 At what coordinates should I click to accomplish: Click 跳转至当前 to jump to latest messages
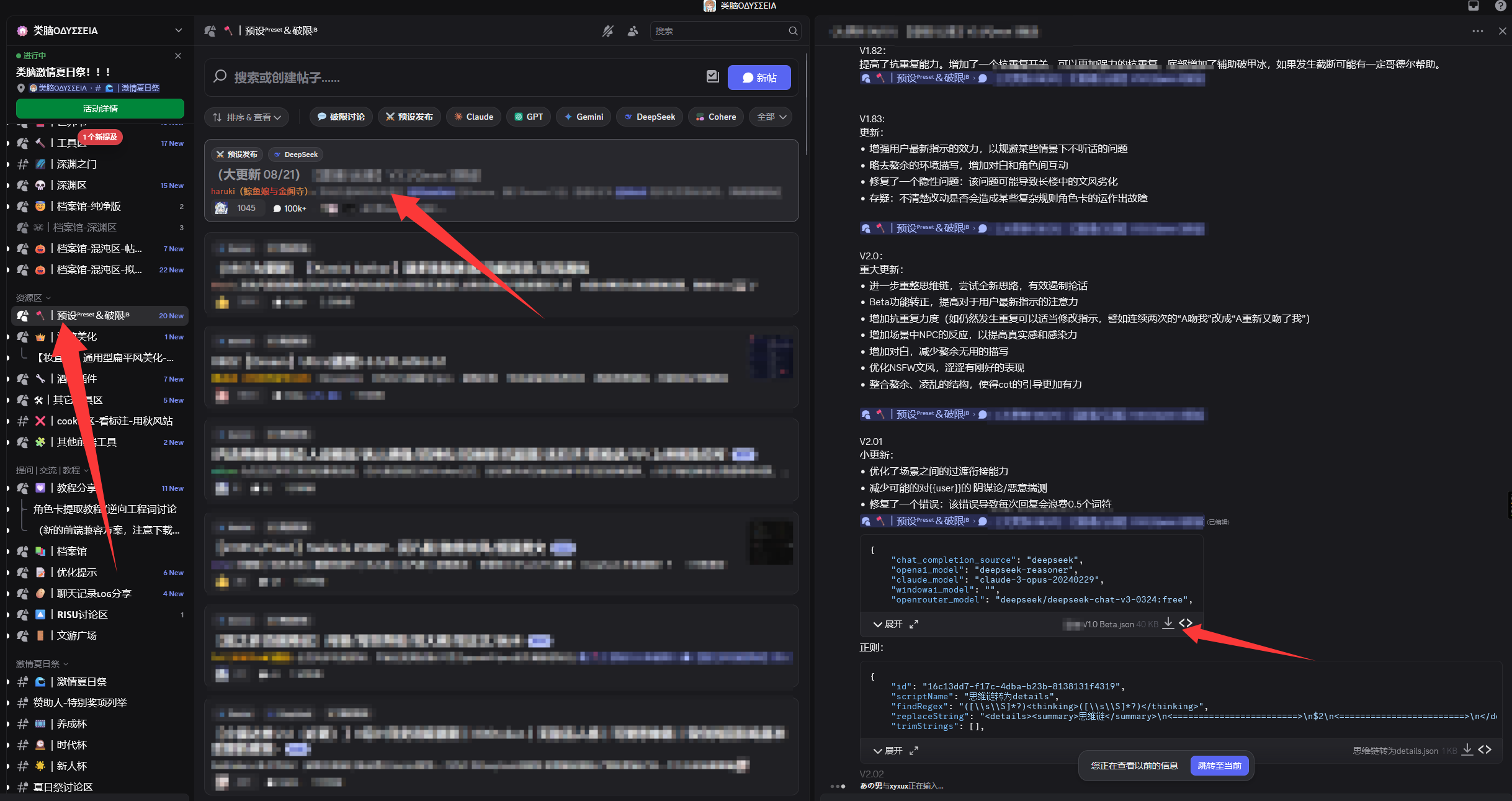[x=1219, y=765]
